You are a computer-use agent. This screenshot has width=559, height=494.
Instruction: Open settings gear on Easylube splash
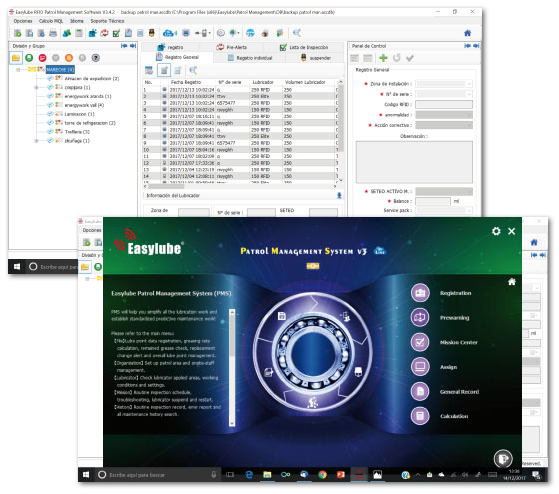pyautogui.click(x=496, y=231)
